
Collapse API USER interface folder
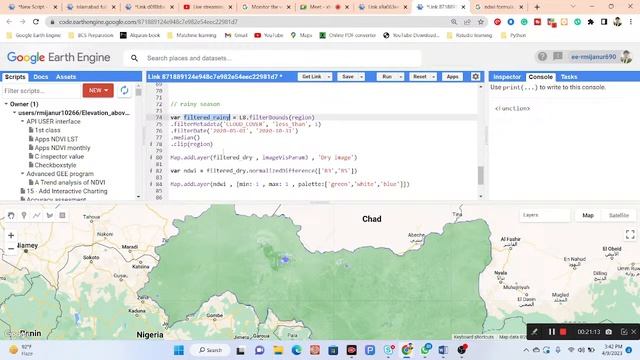point(22,122)
